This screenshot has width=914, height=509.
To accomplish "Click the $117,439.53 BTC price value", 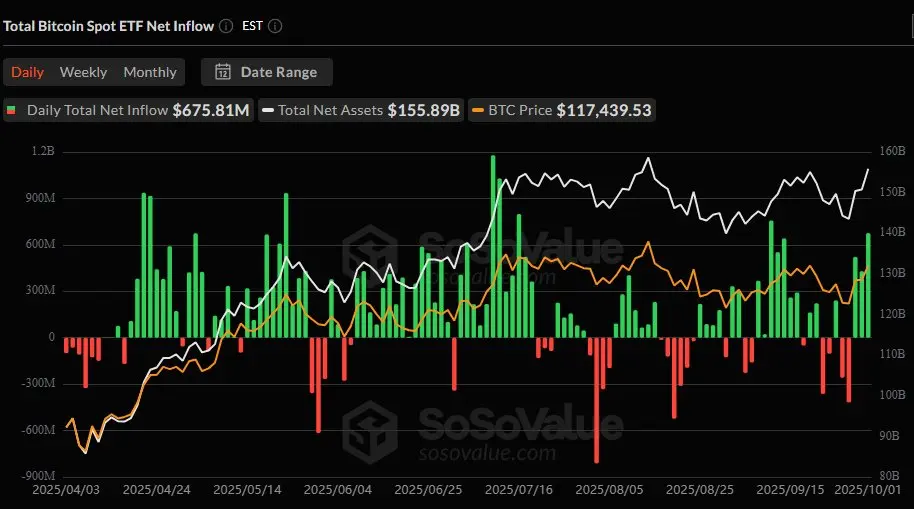I will tap(604, 110).
